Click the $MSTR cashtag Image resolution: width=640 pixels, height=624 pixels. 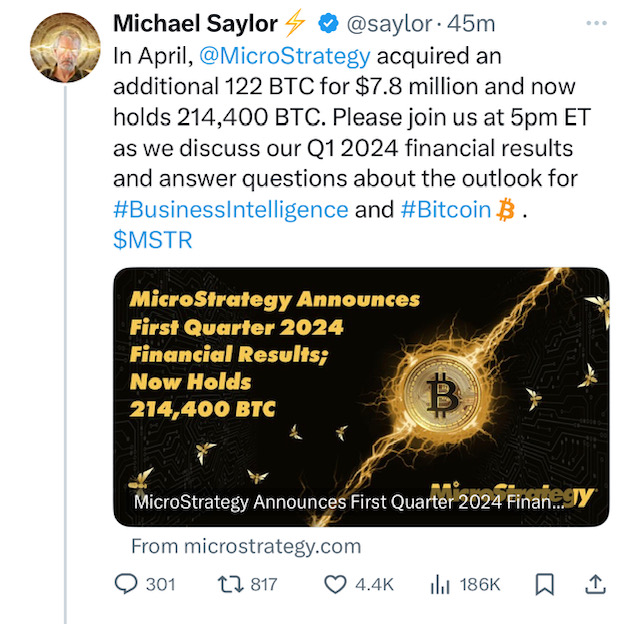pyautogui.click(x=153, y=240)
